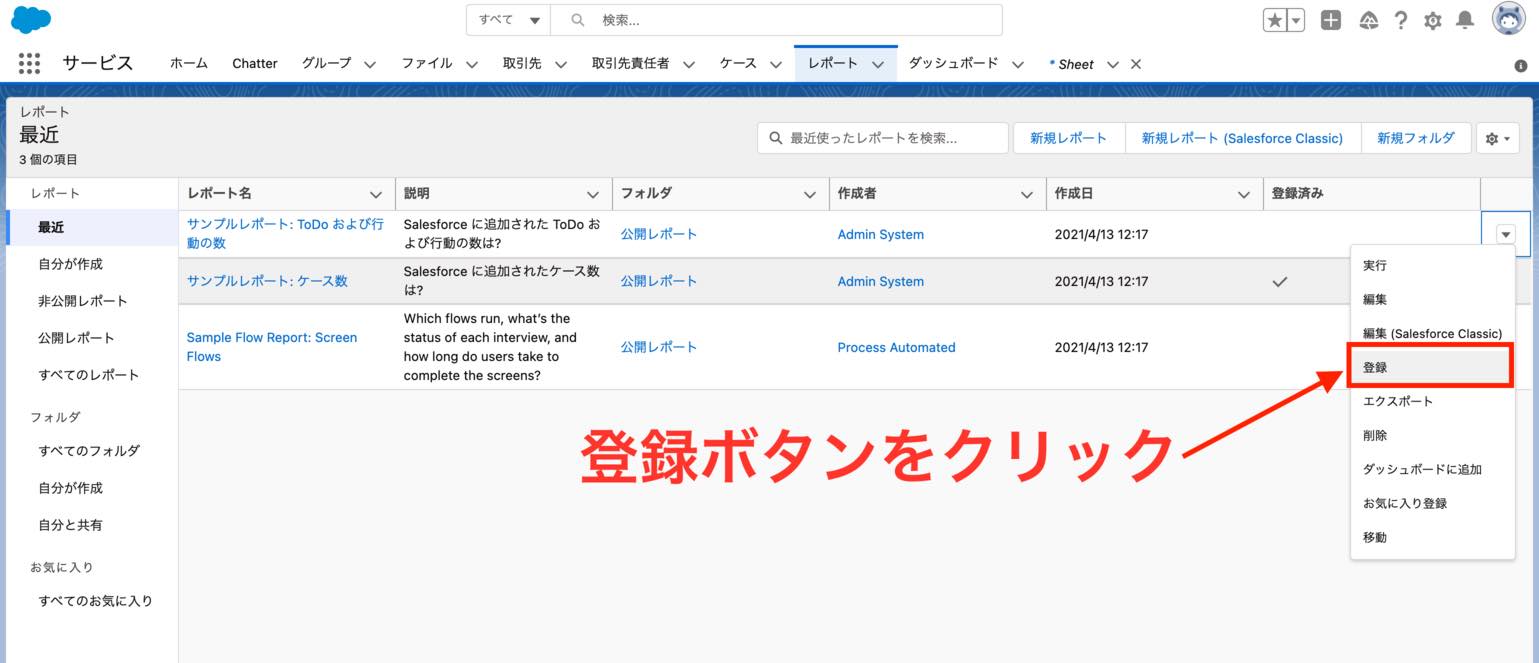Open the ホーム tab
Image resolution: width=1539 pixels, height=663 pixels.
pos(189,63)
